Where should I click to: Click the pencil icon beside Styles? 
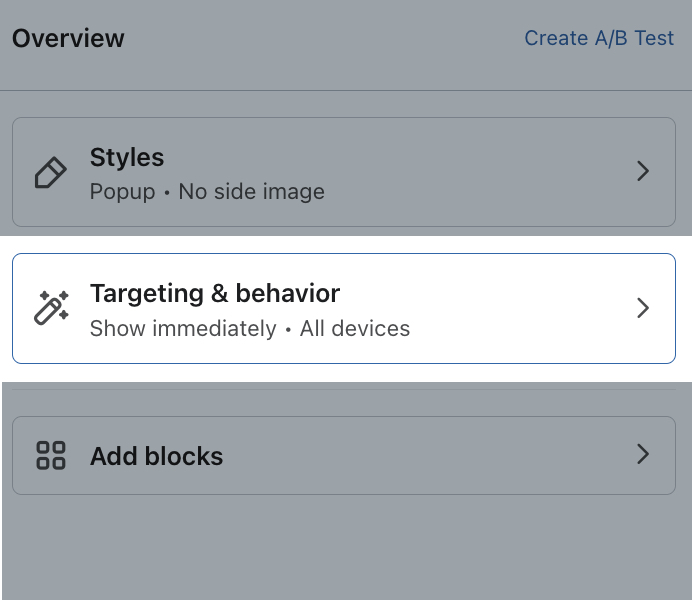(51, 172)
